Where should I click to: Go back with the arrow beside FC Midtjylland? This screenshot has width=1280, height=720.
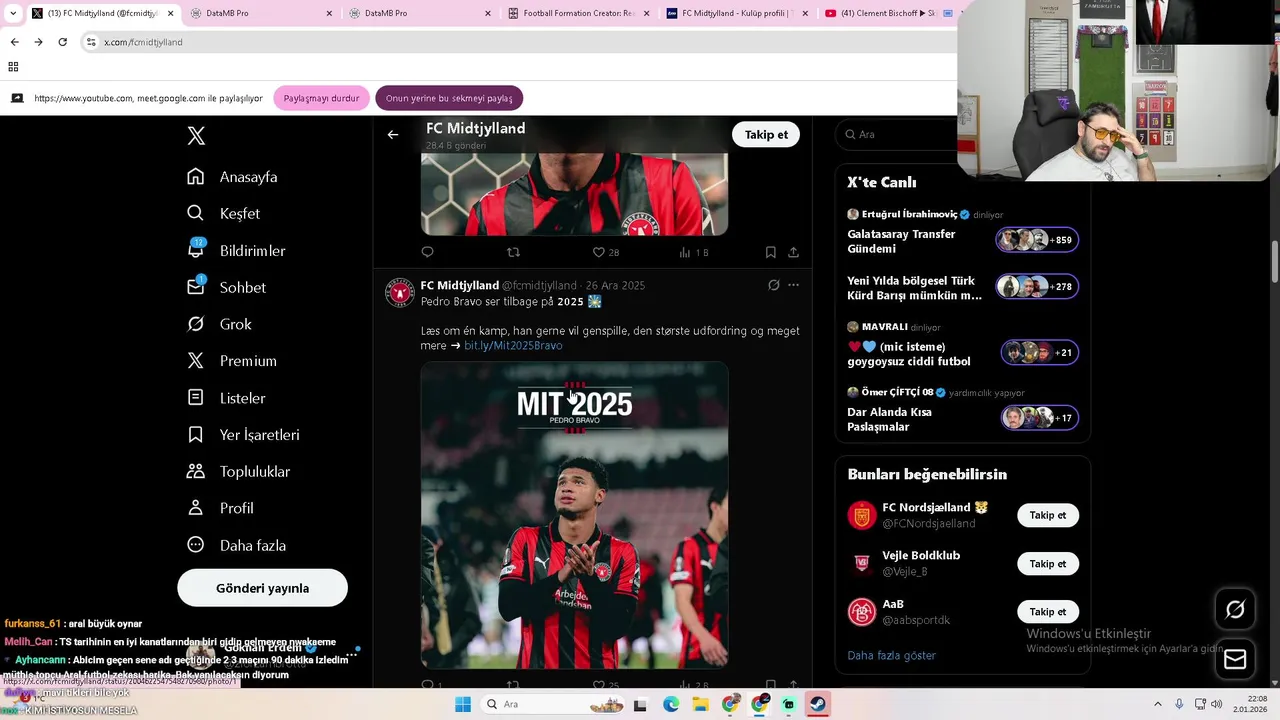coord(393,134)
